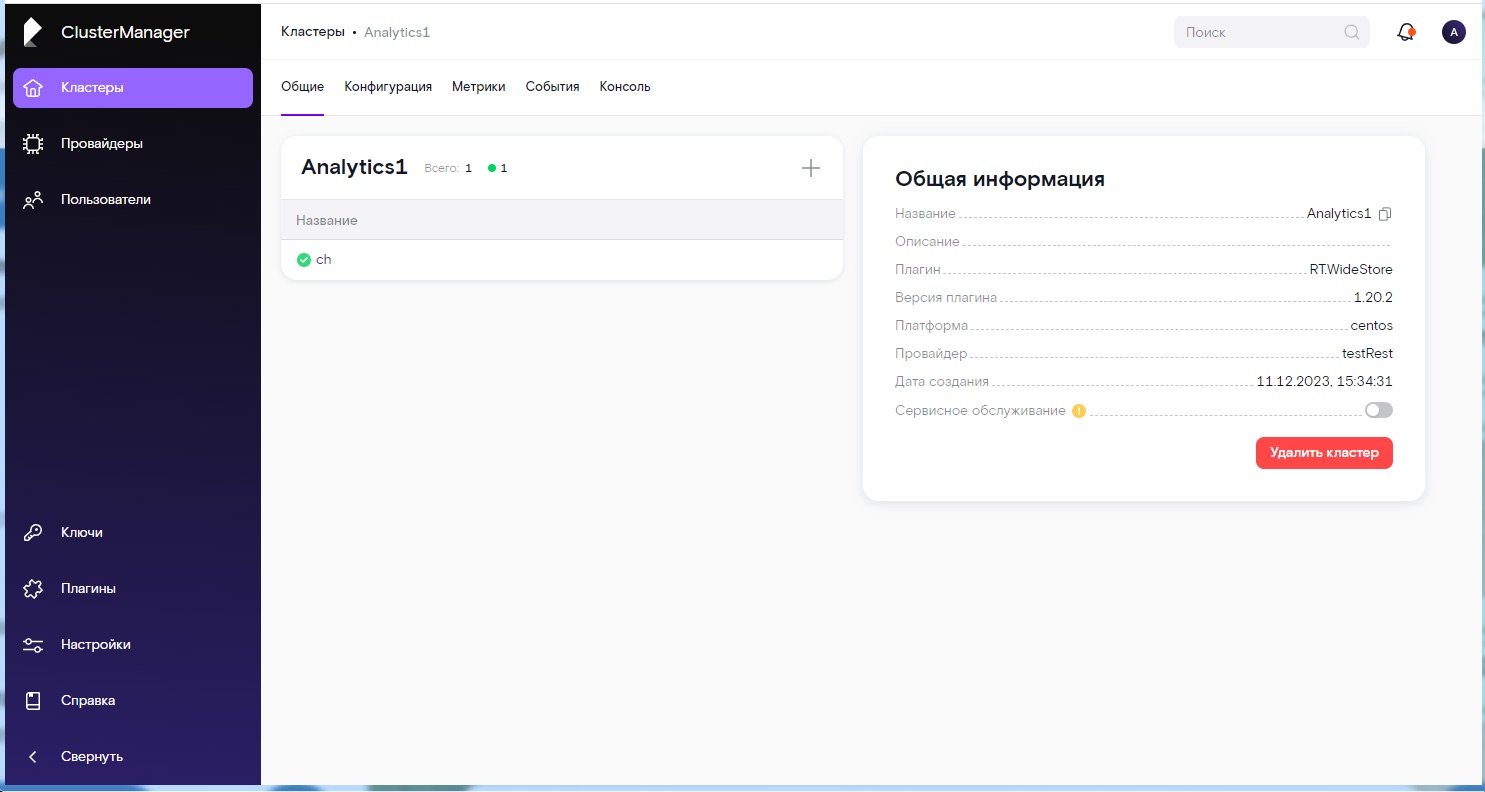Click the Настройки sliders icon
This screenshot has height=792, width=1485.
point(33,645)
